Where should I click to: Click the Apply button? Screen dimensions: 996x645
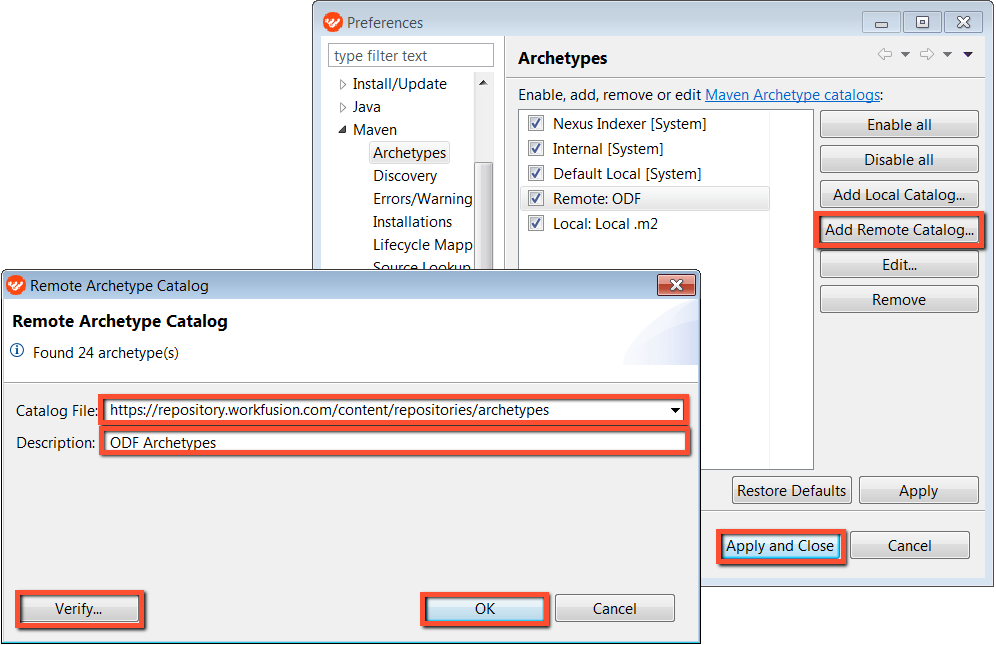[x=919, y=491]
